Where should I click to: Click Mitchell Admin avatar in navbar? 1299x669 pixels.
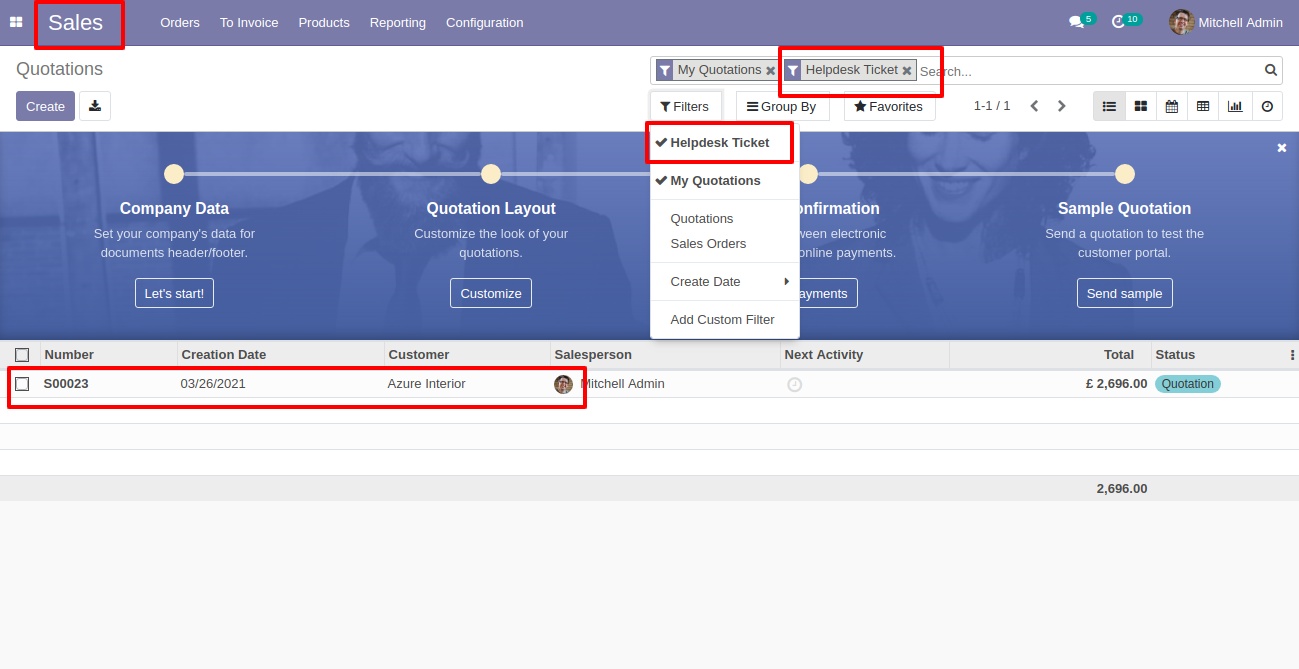click(x=1182, y=22)
